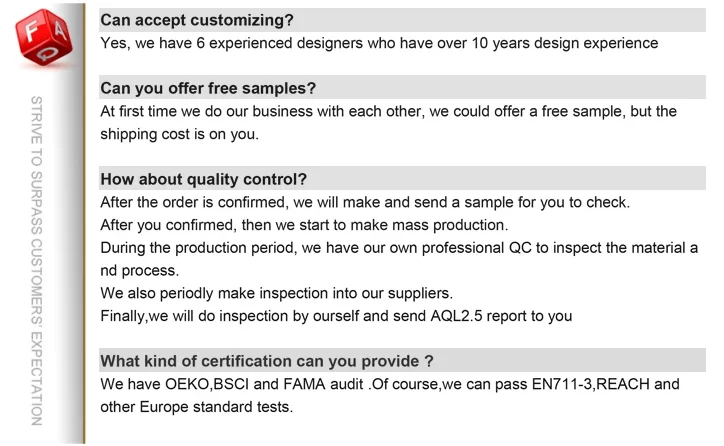Click the 'What kind of certification' heading

pyautogui.click(x=267, y=362)
